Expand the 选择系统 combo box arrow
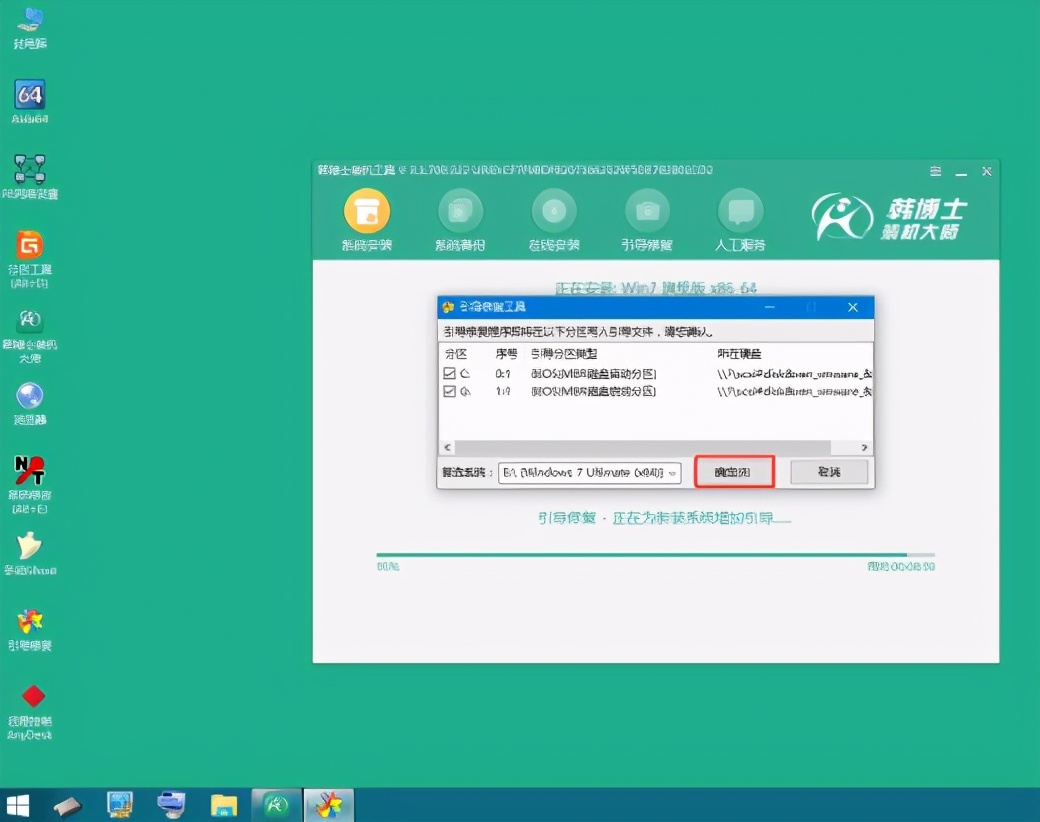Viewport: 1040px width, 822px height. pyautogui.click(x=674, y=471)
